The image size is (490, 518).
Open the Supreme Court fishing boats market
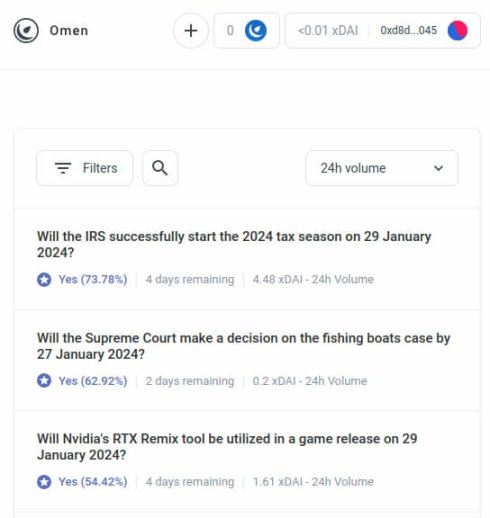[247, 361]
